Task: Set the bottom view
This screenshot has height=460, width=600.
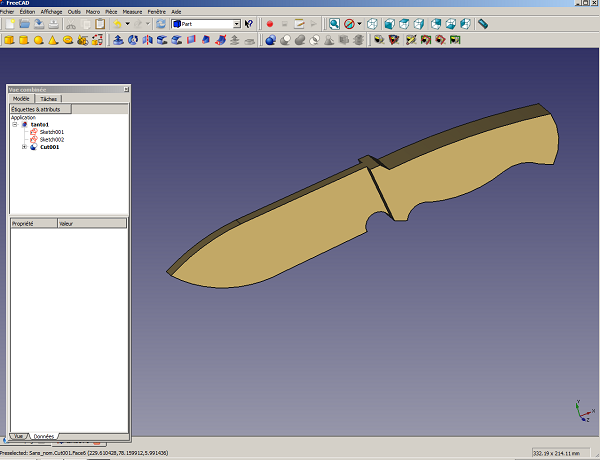Action: 451,24
